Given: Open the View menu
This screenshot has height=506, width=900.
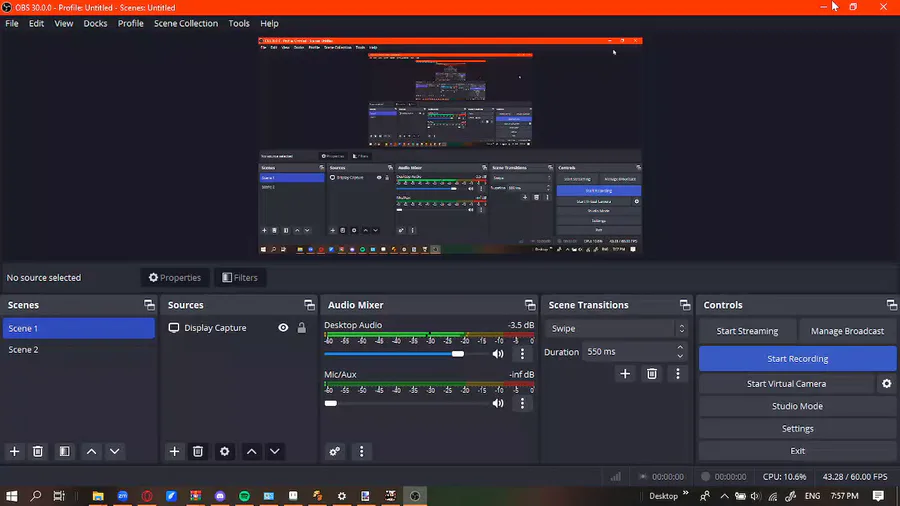Looking at the screenshot, I should pos(63,24).
